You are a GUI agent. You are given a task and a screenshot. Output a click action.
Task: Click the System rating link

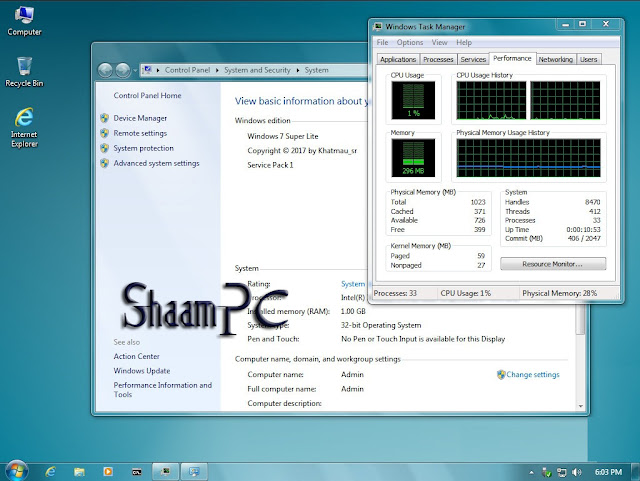pos(353,284)
